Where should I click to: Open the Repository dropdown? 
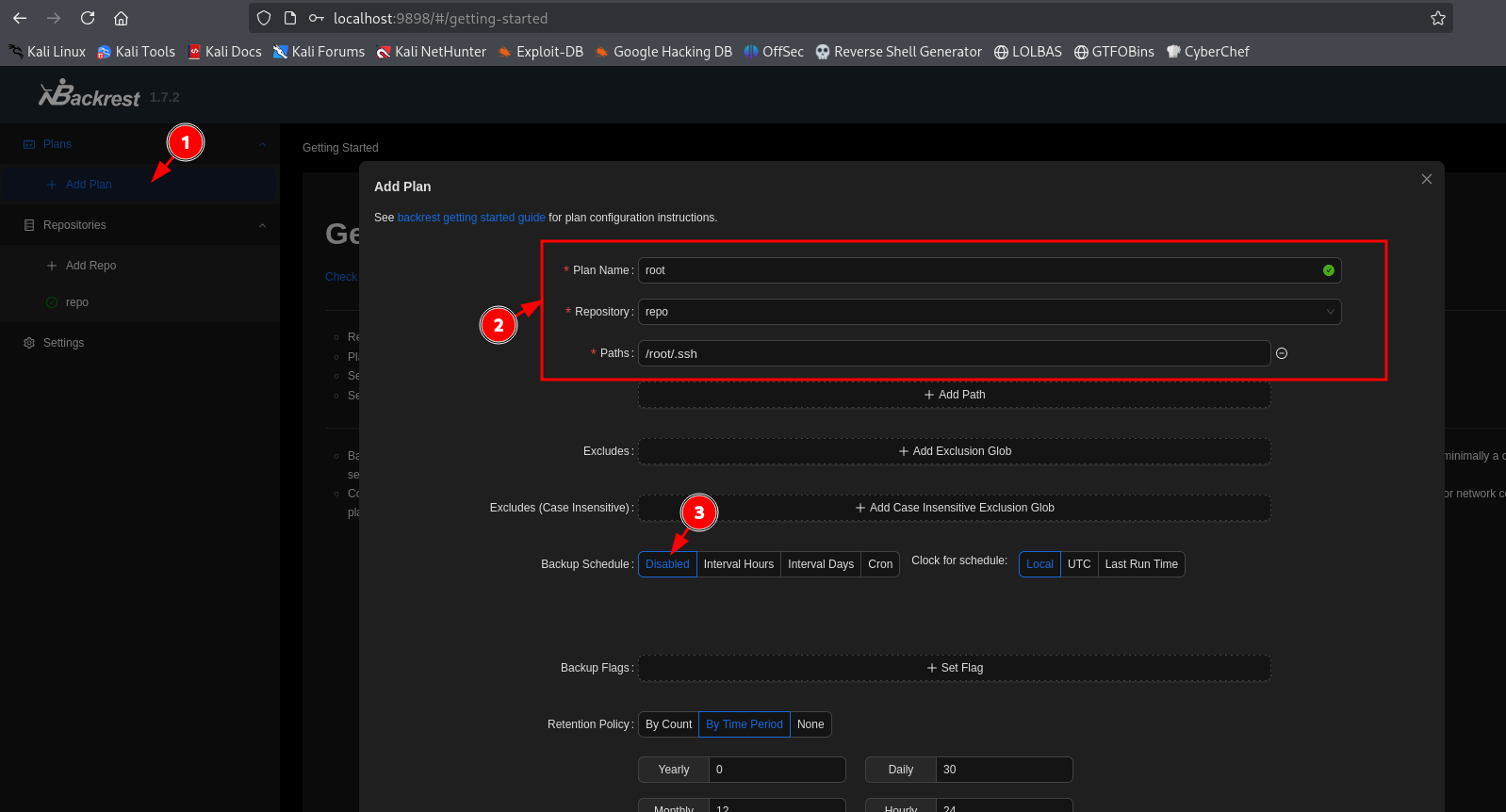click(989, 312)
